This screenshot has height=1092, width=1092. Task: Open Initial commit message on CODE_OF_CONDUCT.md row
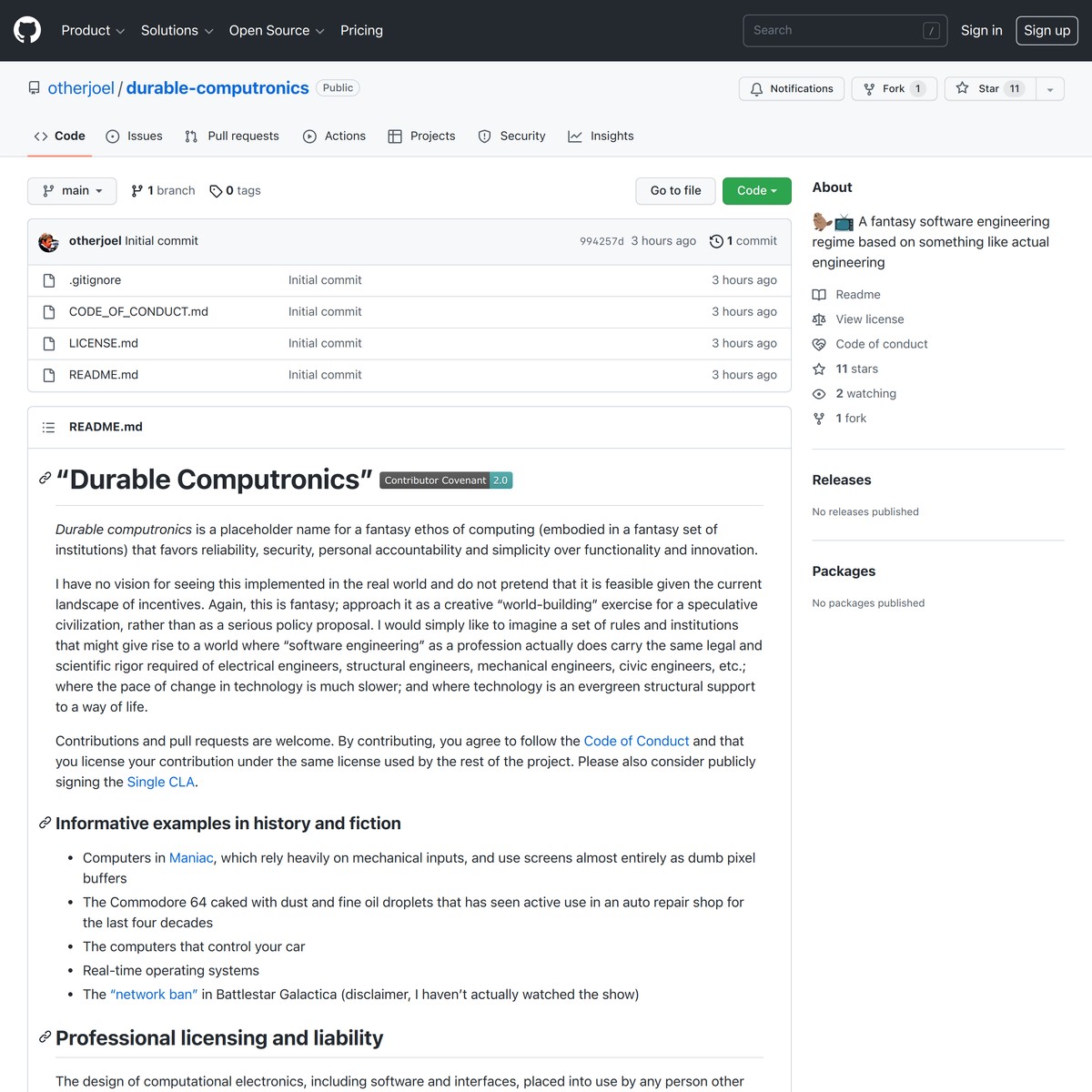[x=325, y=311]
